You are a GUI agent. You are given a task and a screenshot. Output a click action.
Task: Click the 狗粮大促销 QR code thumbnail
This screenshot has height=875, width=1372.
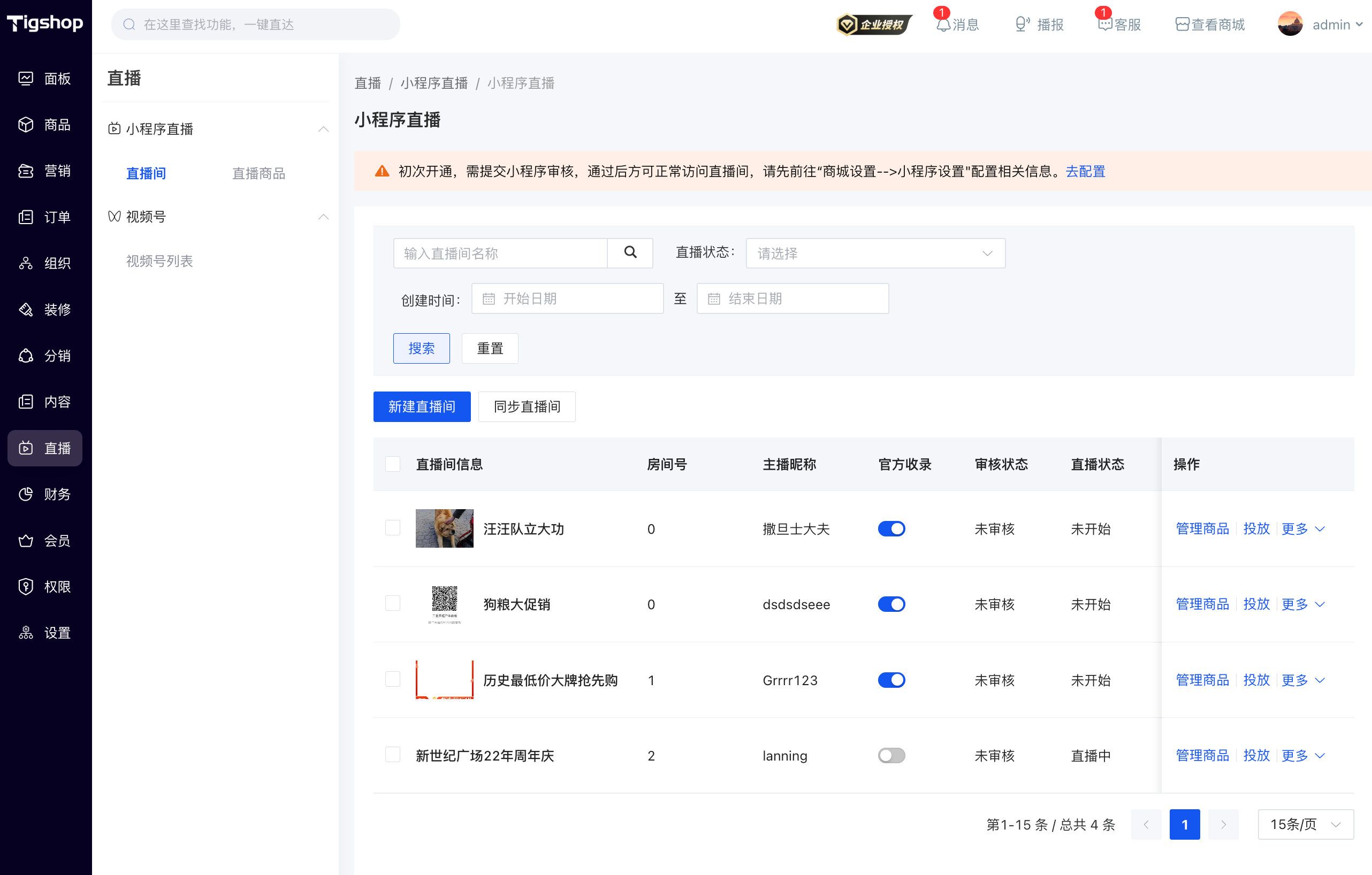[x=444, y=603]
